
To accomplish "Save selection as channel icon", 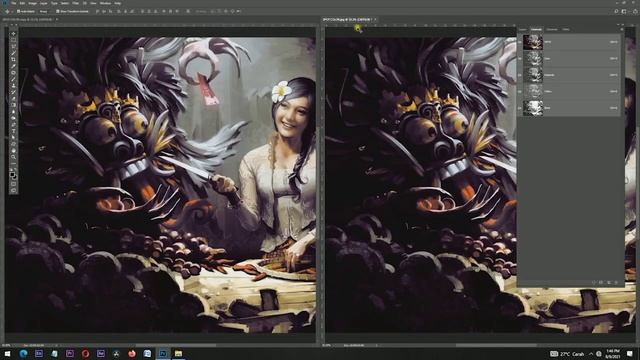I will (601, 282).
